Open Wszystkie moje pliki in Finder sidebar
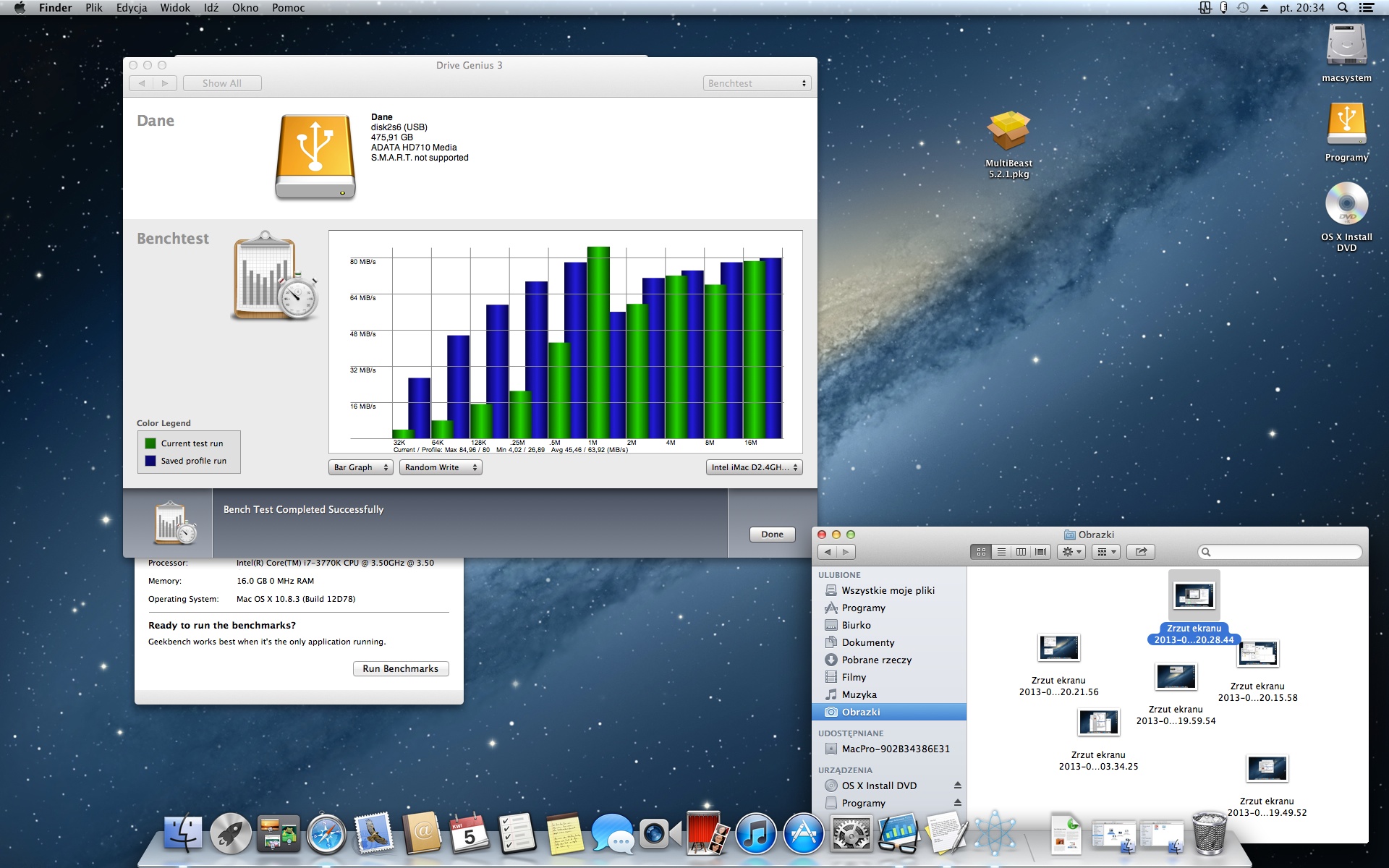The image size is (1389, 868). click(889, 590)
